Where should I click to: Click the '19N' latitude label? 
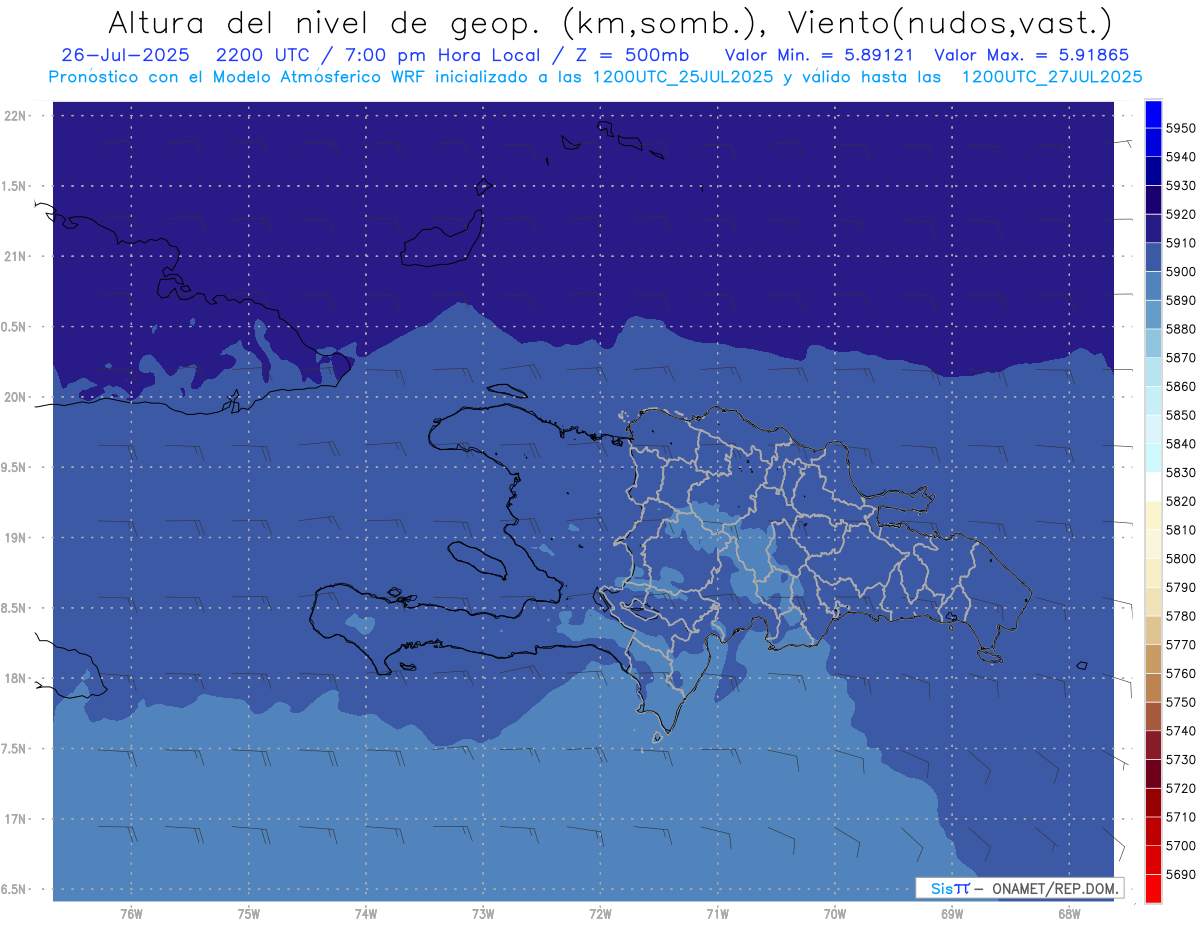[16, 537]
